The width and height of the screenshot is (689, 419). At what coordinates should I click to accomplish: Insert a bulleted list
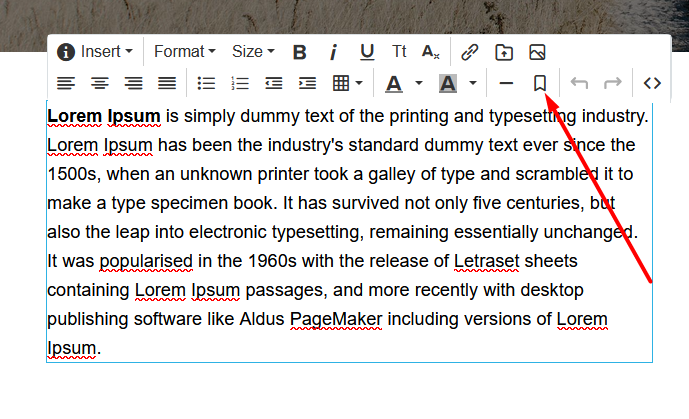(206, 83)
